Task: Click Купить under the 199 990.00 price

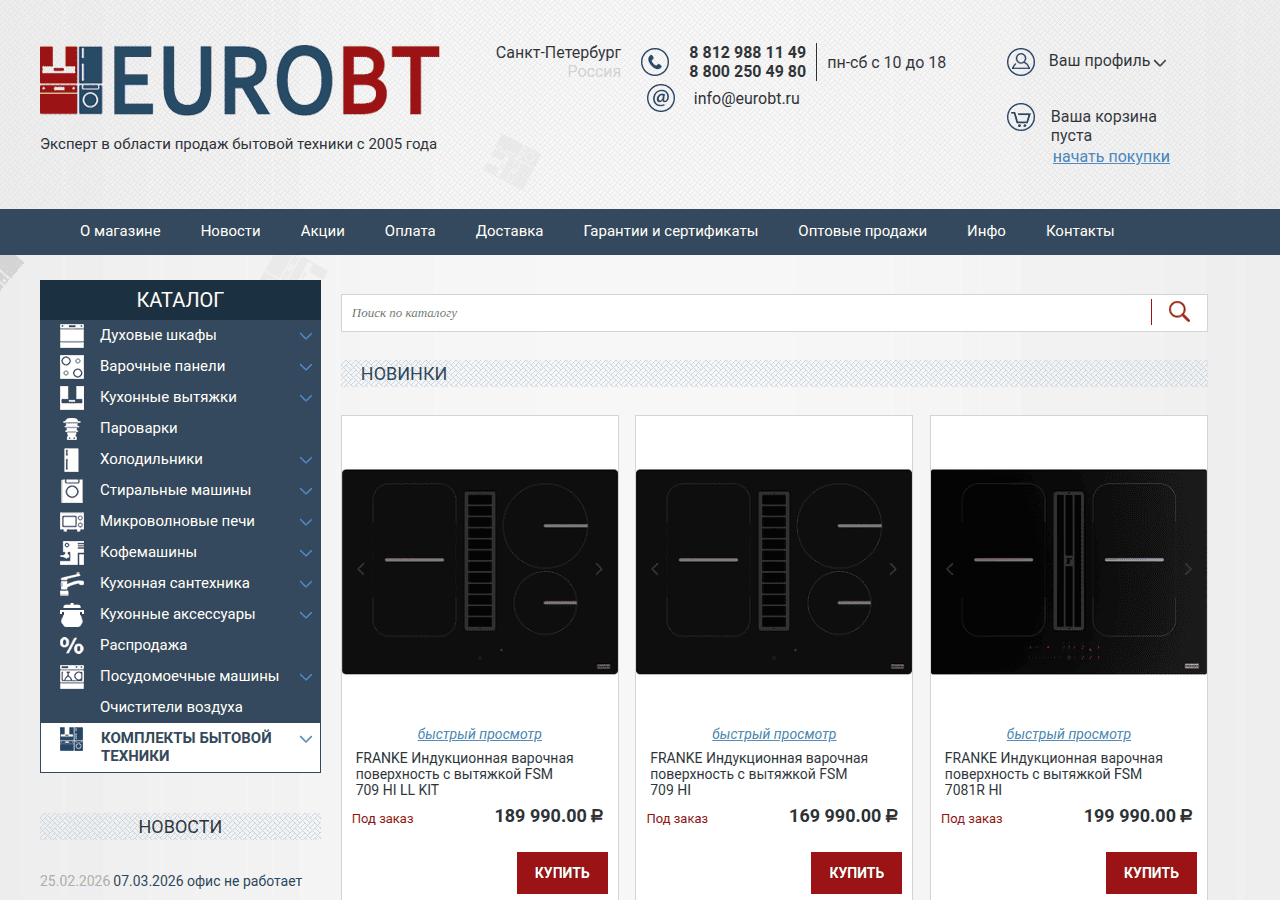Action: click(1151, 873)
